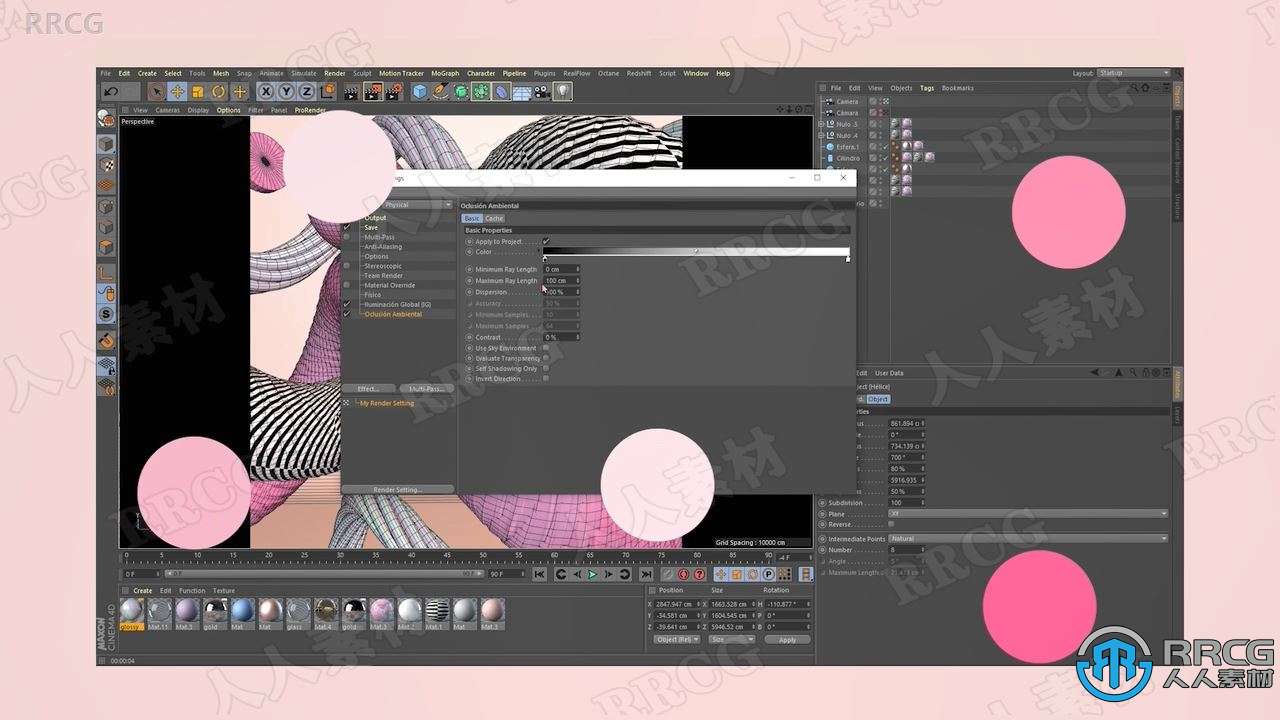Enable Use Sky Environment checkbox
The width and height of the screenshot is (1280, 720).
546,348
